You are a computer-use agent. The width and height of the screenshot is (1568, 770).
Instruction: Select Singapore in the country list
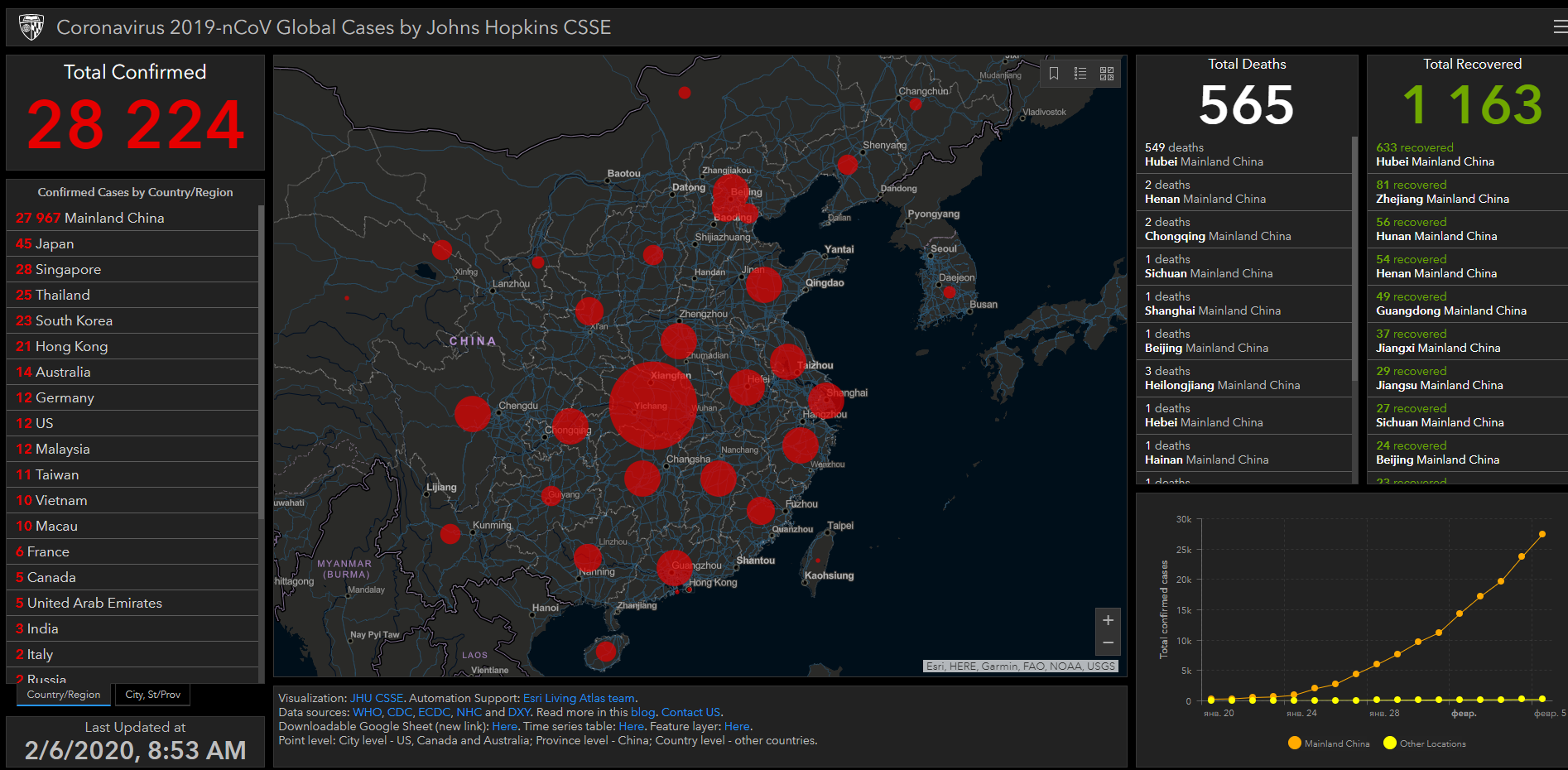click(59, 269)
